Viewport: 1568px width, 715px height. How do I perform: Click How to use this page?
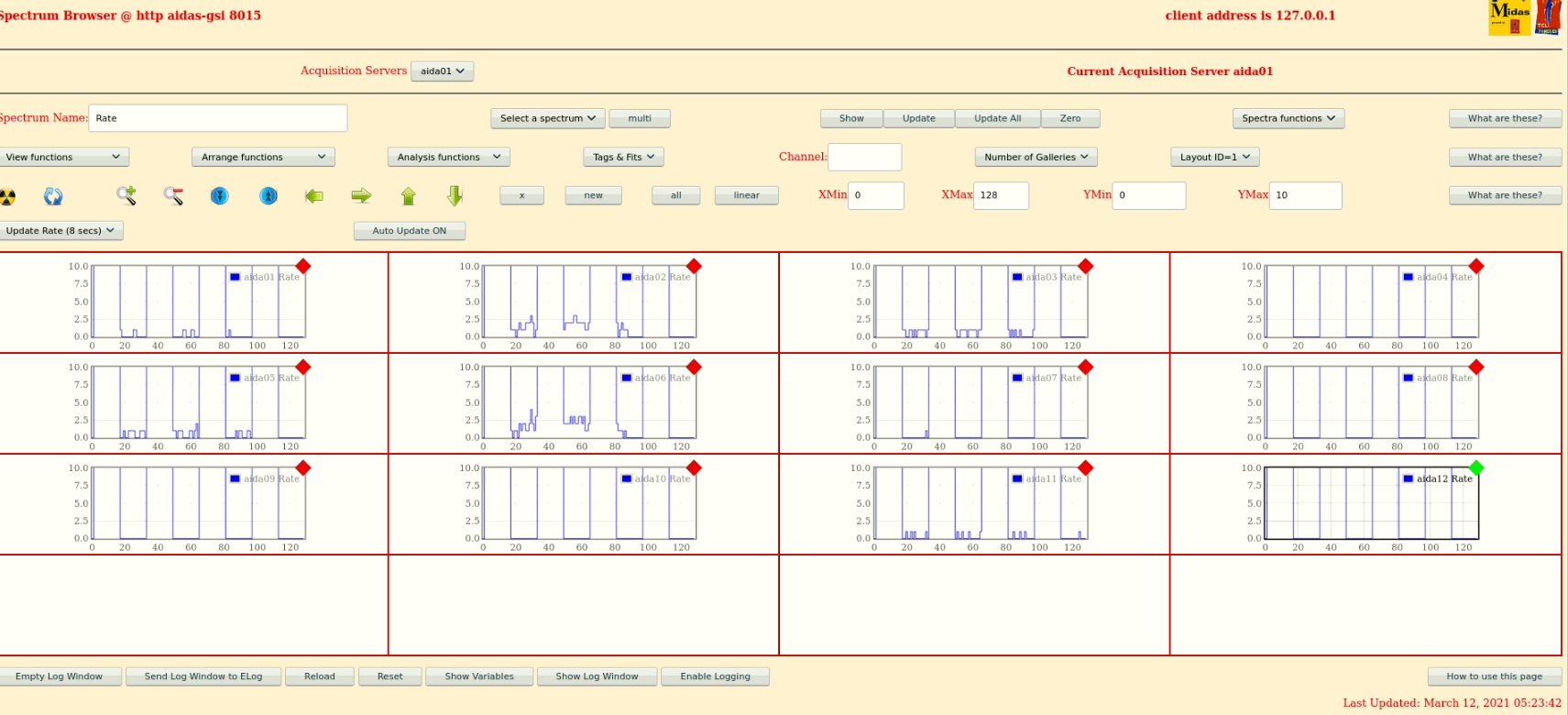(x=1495, y=676)
